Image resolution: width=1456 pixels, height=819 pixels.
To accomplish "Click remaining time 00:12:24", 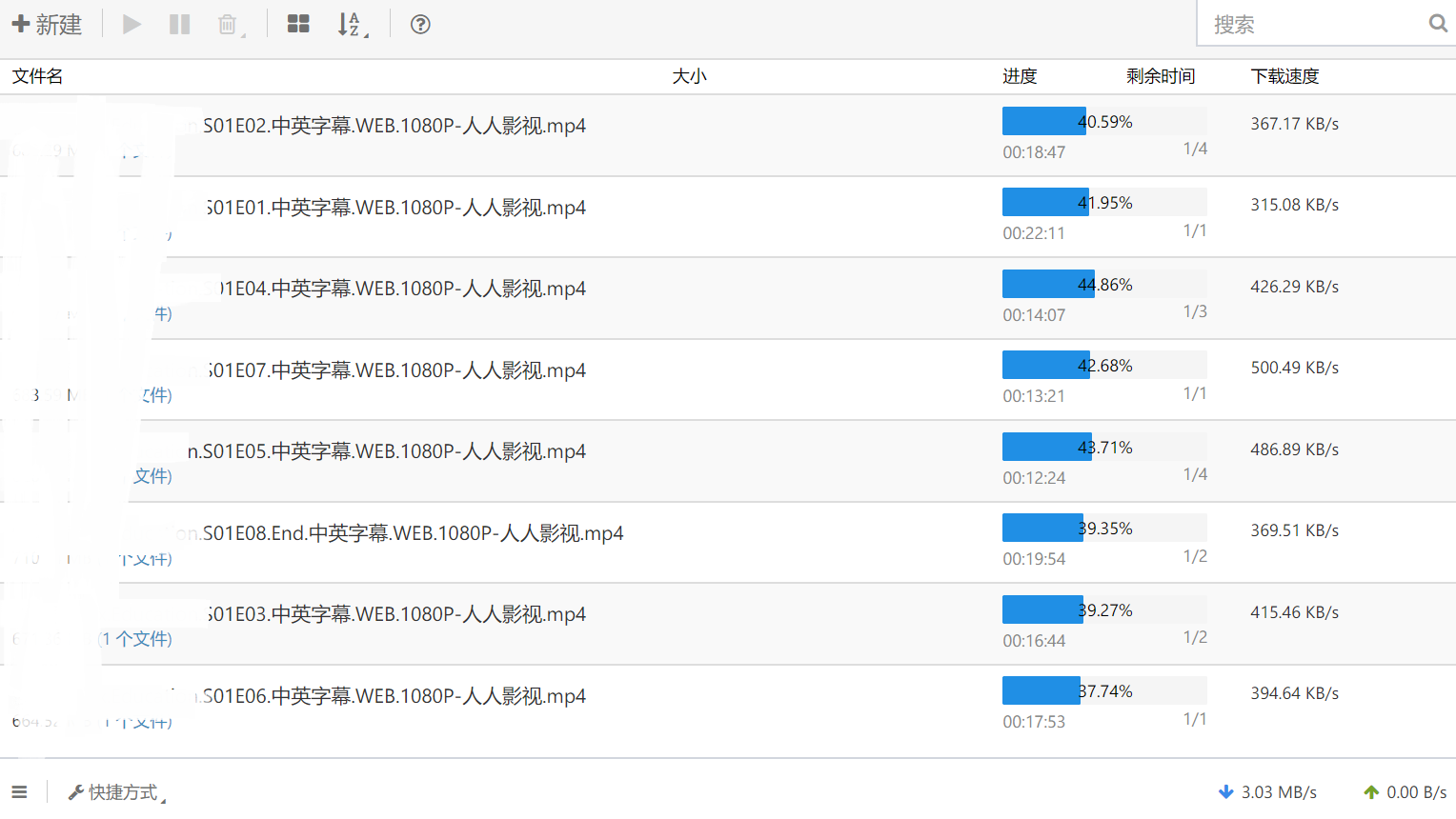I will click(x=1034, y=478).
